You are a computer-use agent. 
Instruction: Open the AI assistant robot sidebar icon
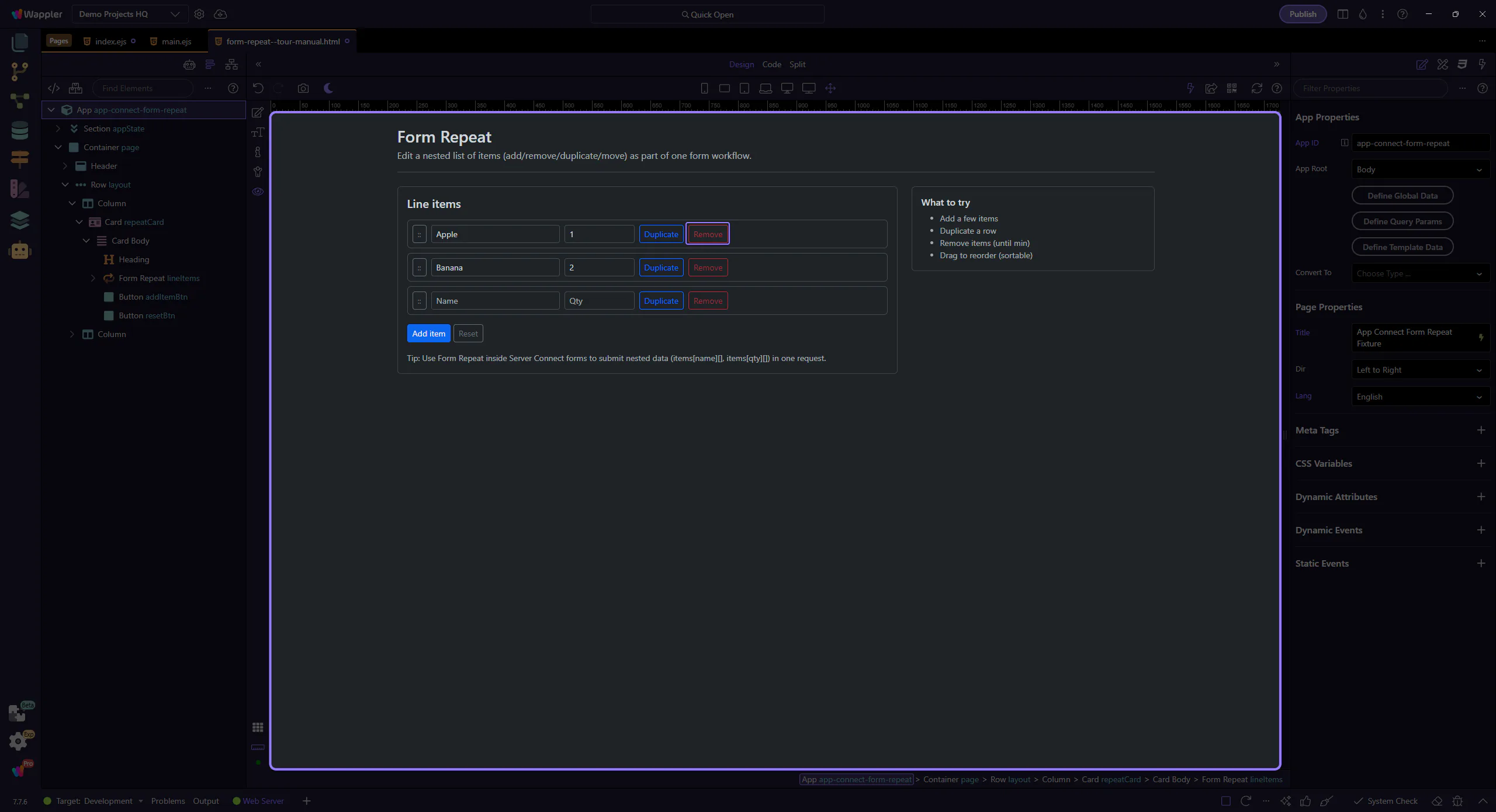click(x=19, y=251)
